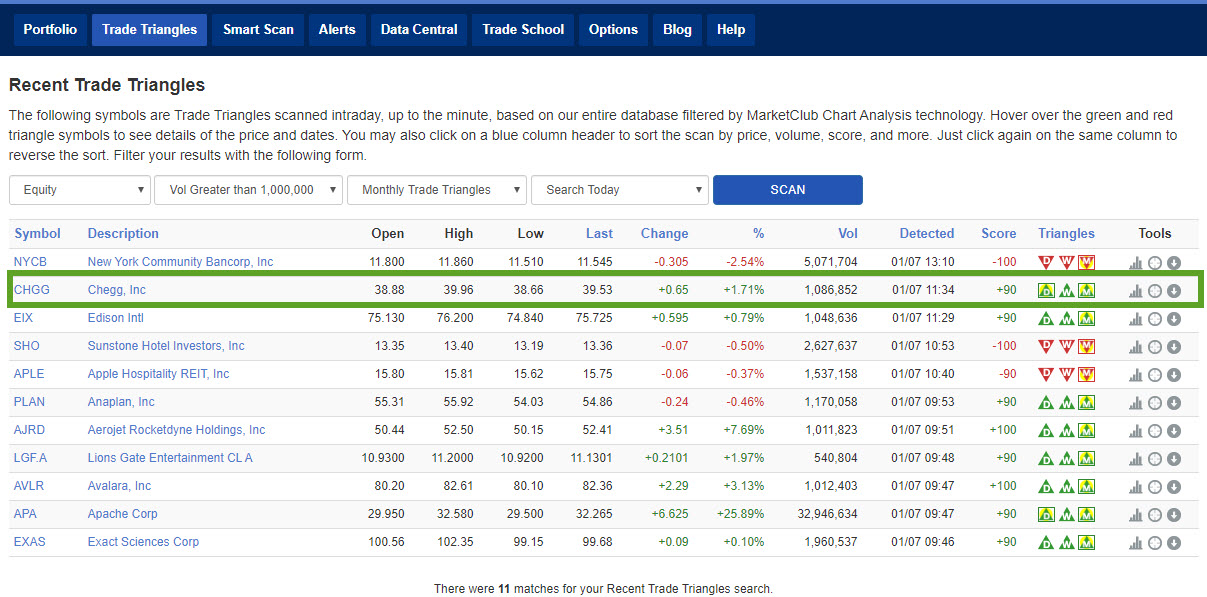This screenshot has width=1207, height=597.
Task: Click the down-arrow icon for APLE
Action: (x=1174, y=375)
